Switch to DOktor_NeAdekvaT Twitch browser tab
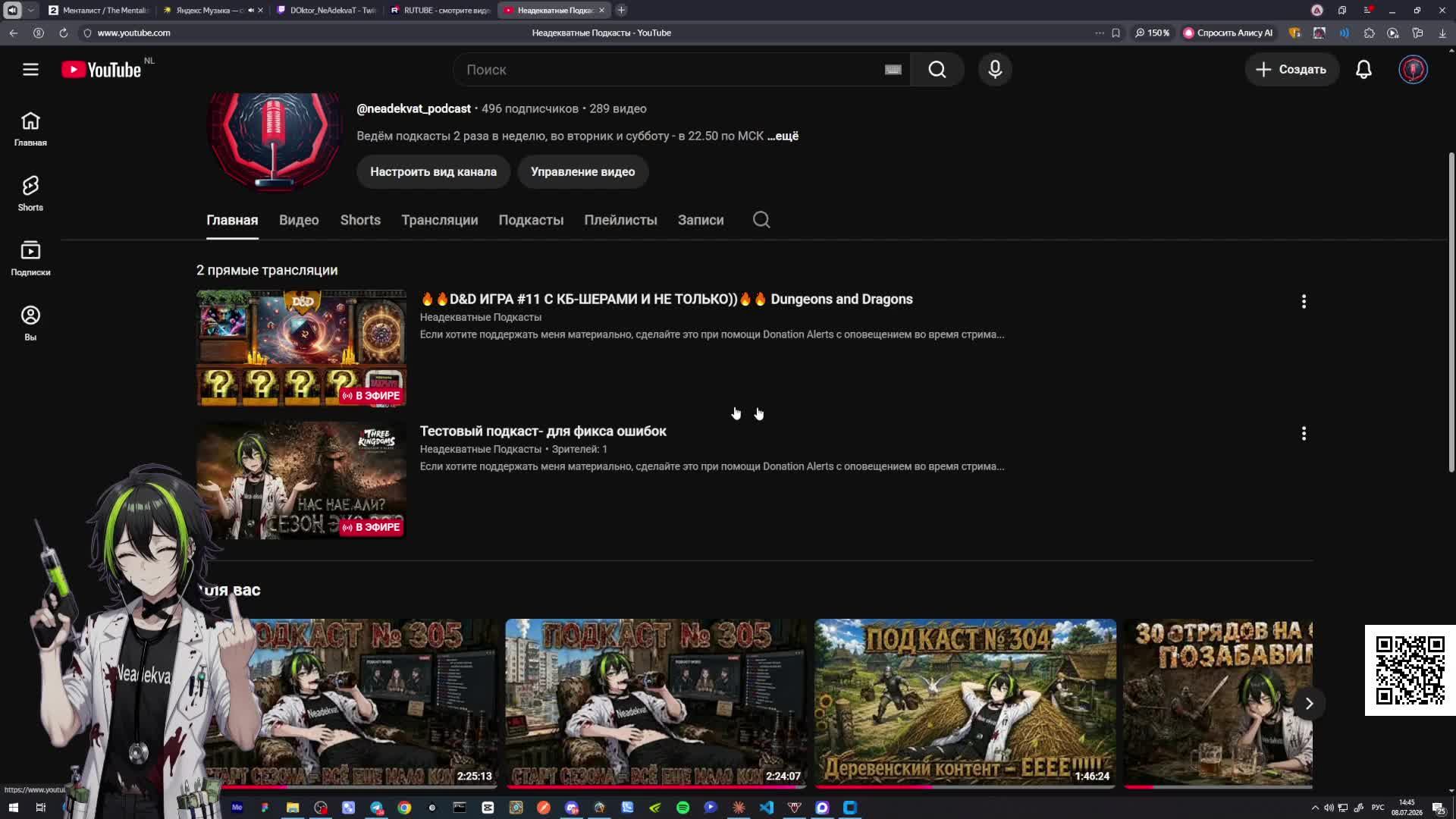1456x819 pixels. (328, 10)
